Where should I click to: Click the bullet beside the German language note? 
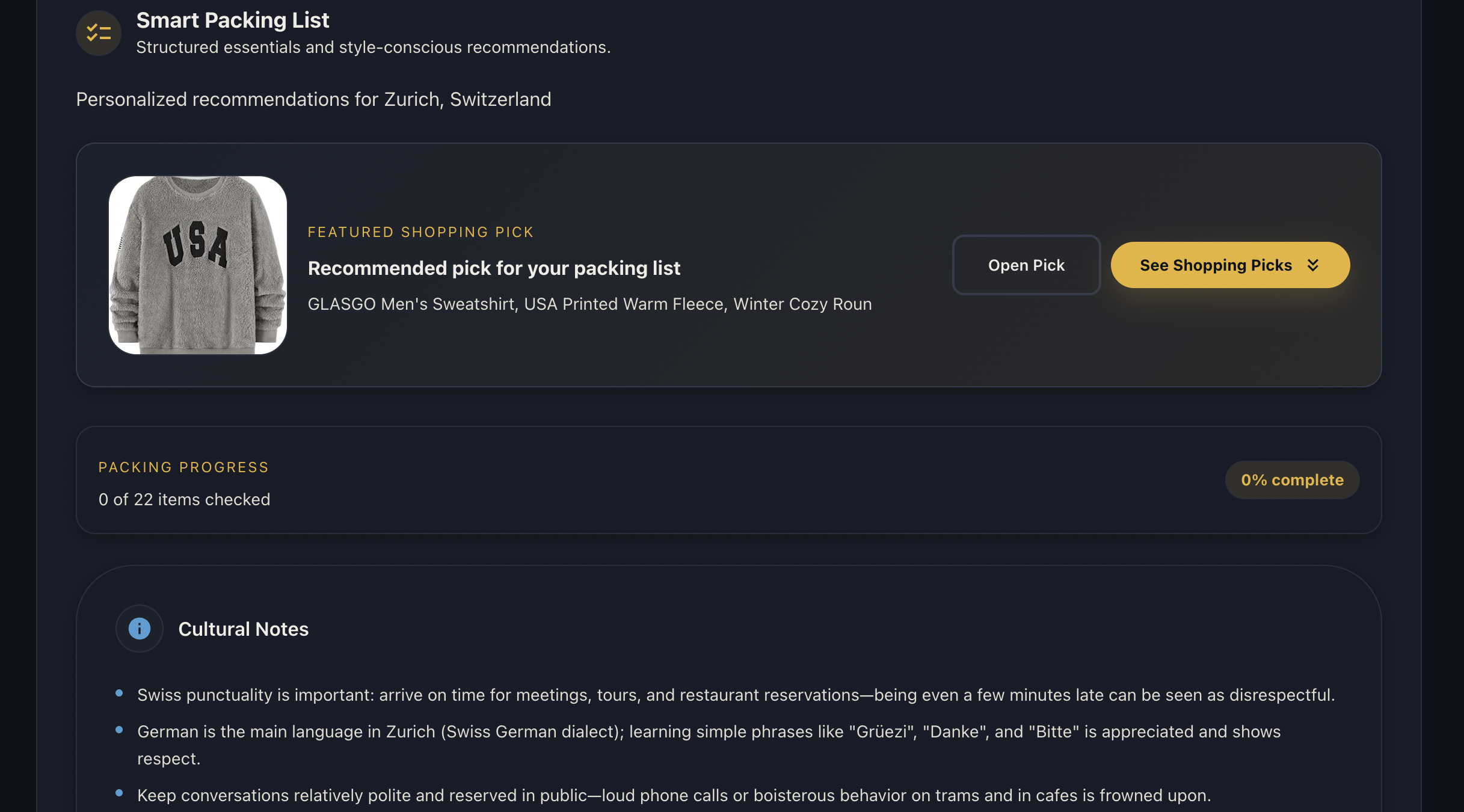tap(119, 730)
